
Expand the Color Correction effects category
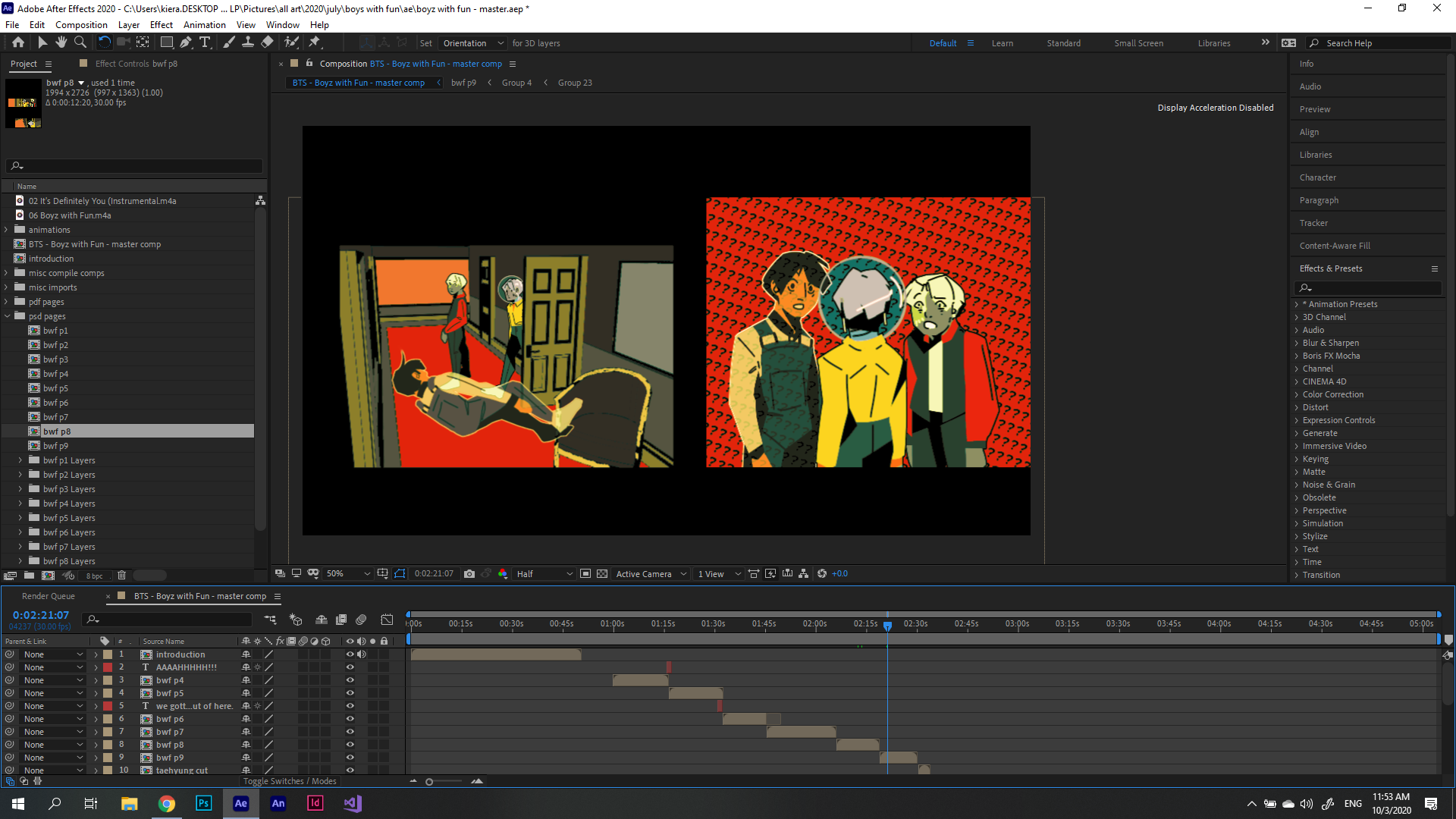tap(1297, 394)
